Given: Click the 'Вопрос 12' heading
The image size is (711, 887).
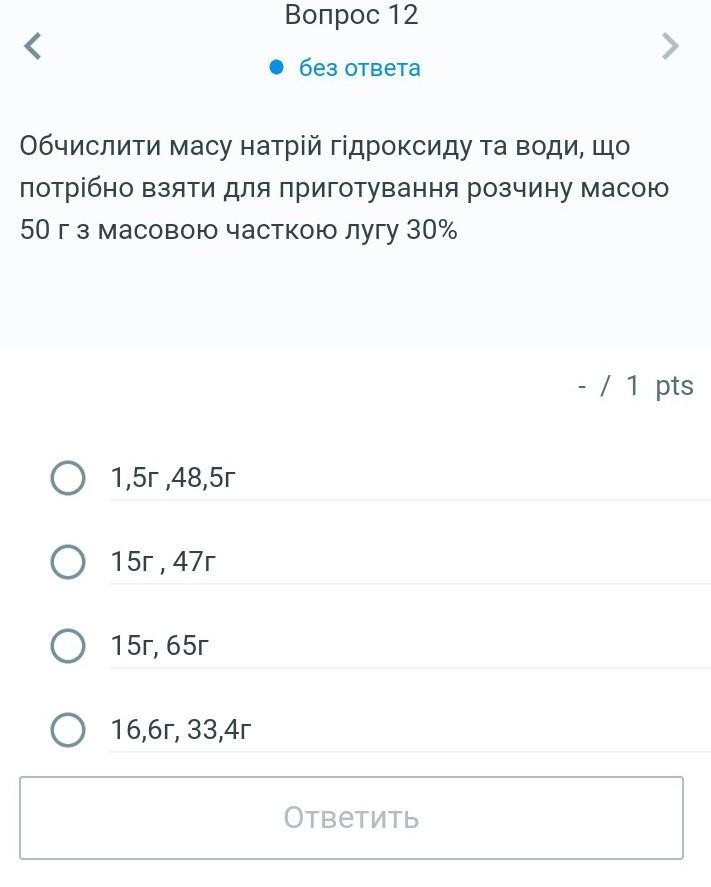Looking at the screenshot, I should pyautogui.click(x=351, y=16).
